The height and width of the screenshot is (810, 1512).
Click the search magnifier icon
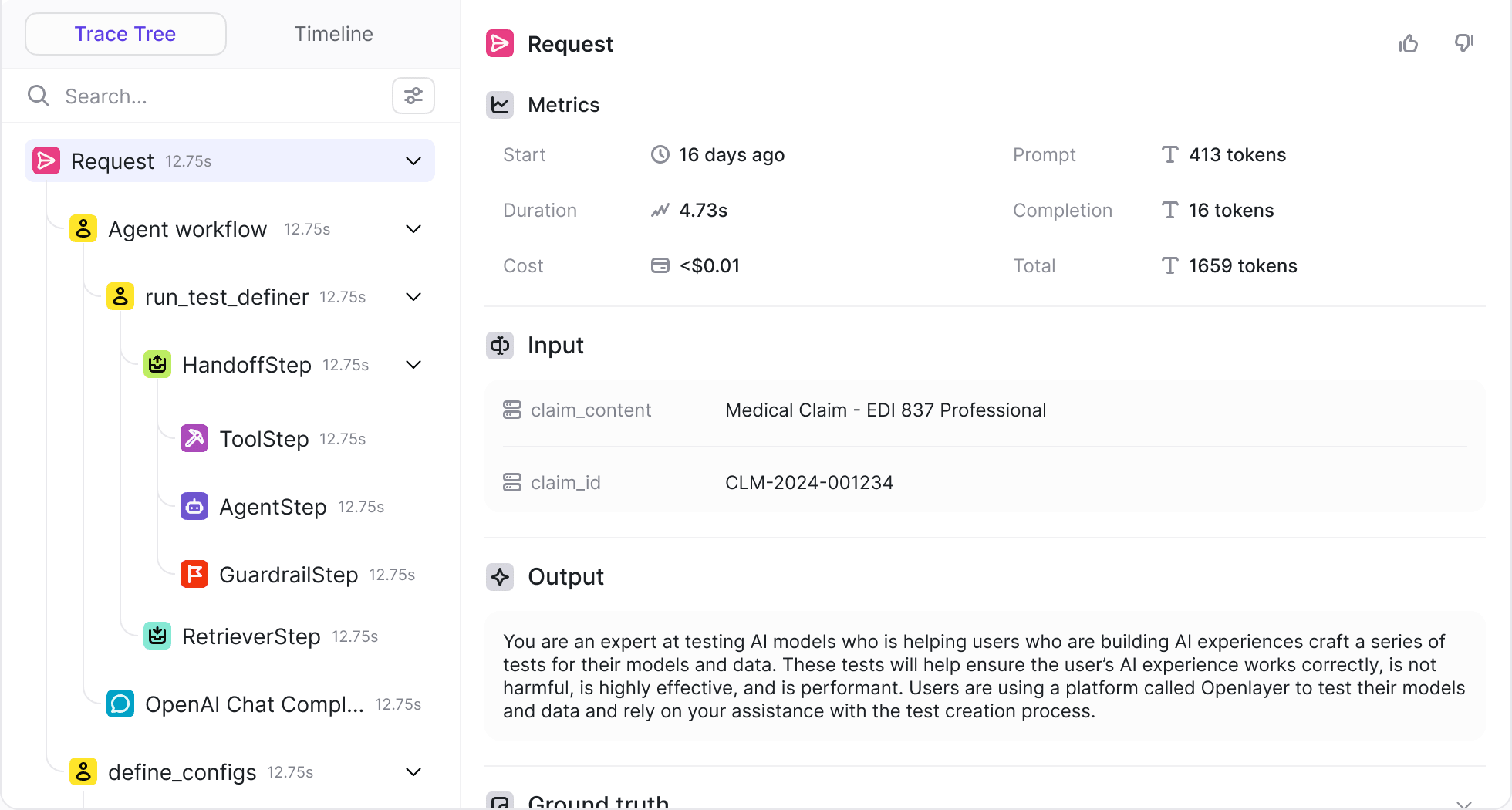pyautogui.click(x=39, y=96)
